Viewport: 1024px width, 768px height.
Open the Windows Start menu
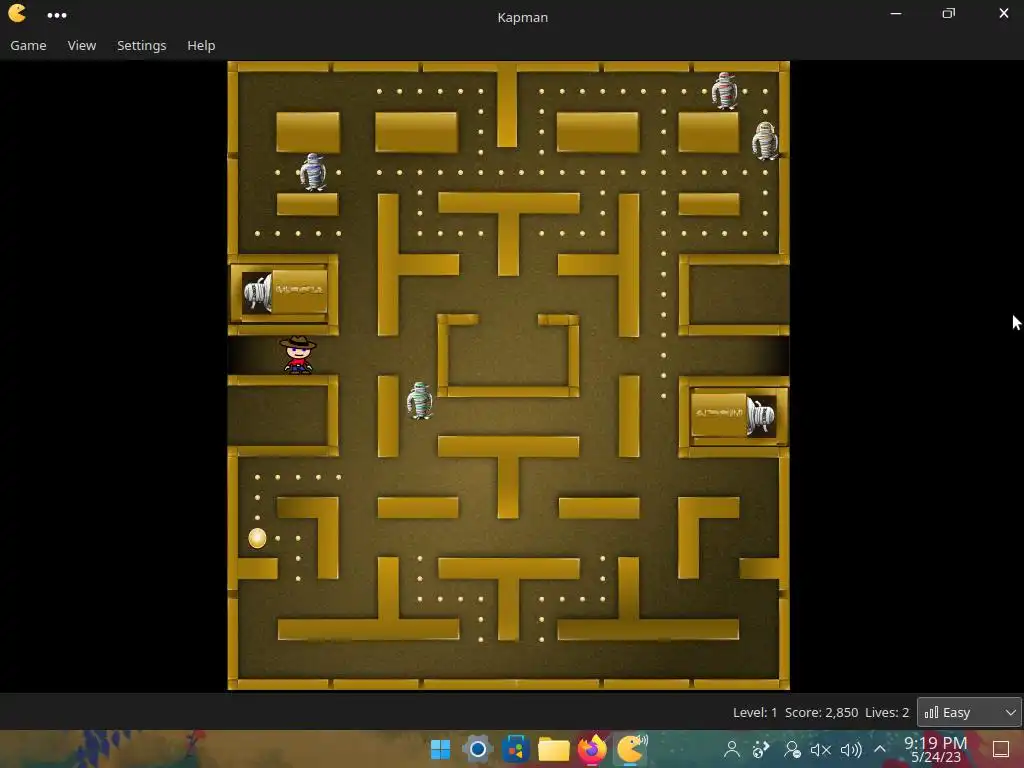440,750
